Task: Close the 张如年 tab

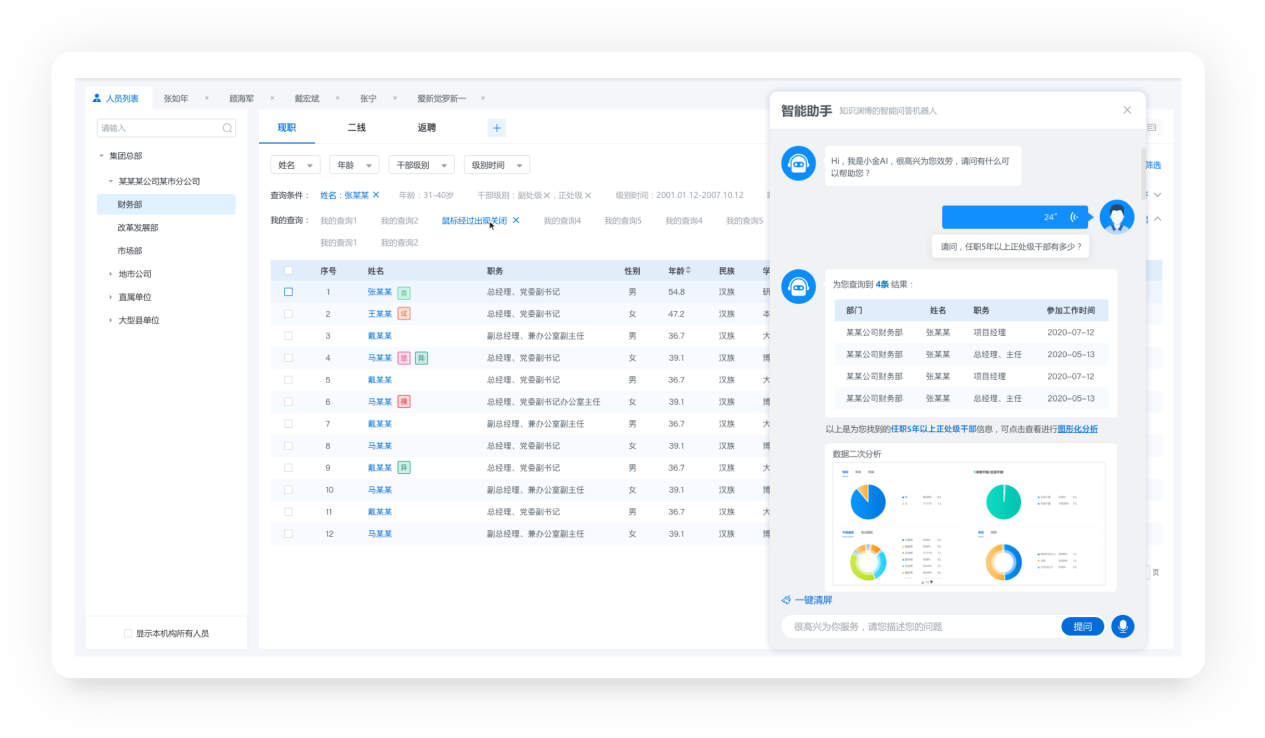Action: pos(207,98)
